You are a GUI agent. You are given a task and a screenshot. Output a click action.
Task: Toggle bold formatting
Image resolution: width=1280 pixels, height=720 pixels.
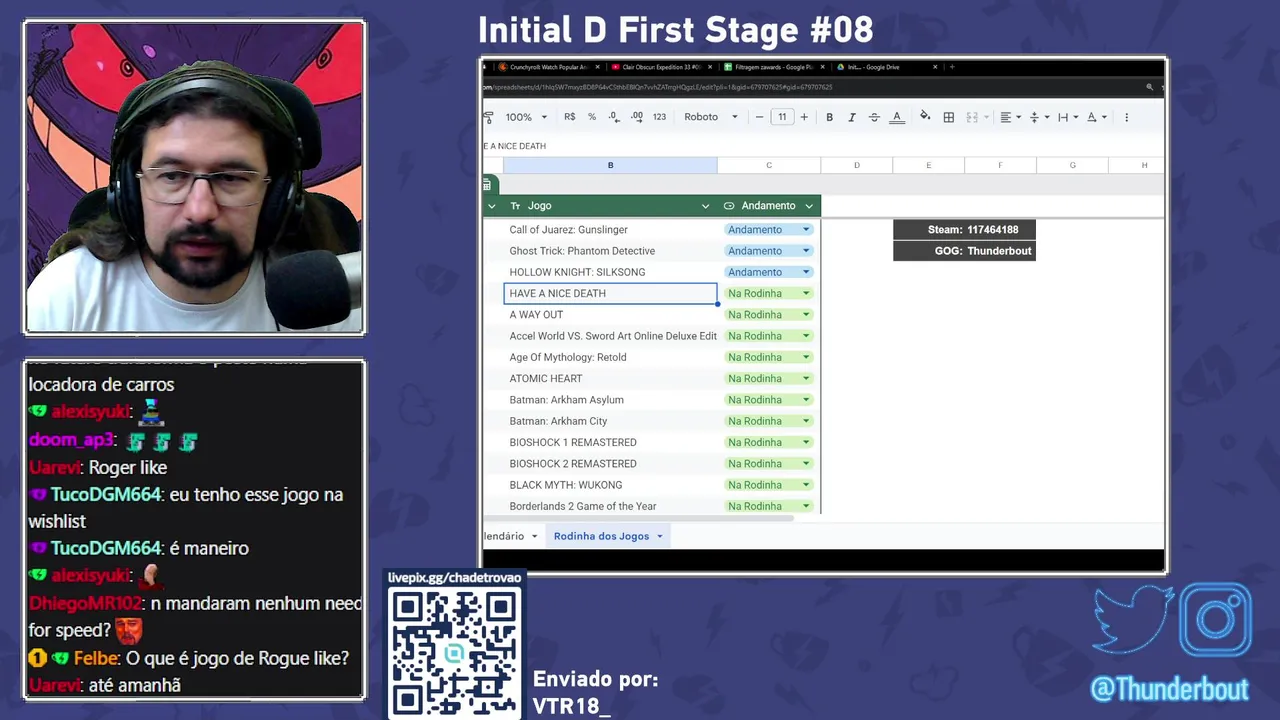pyautogui.click(x=829, y=117)
